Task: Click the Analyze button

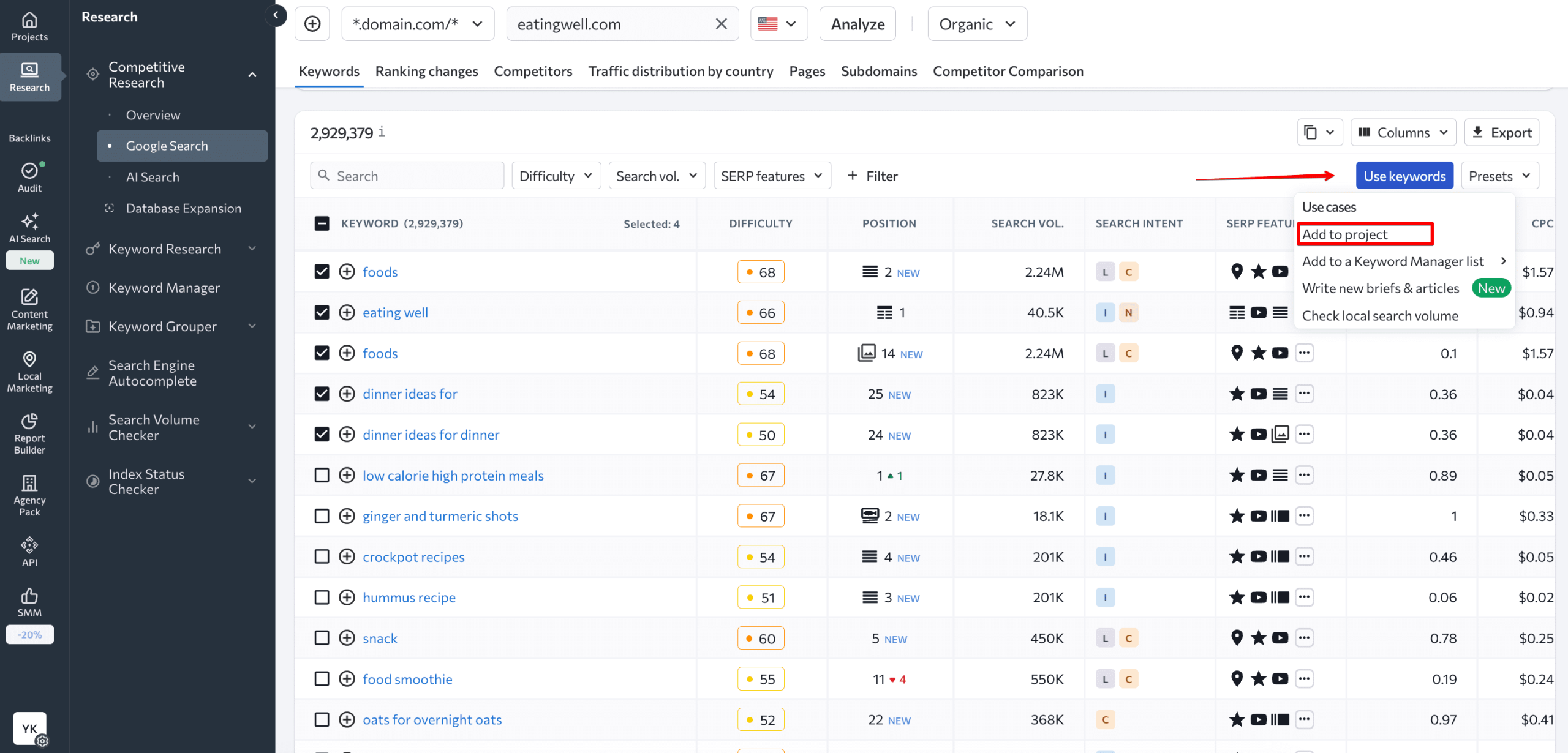Action: [857, 24]
